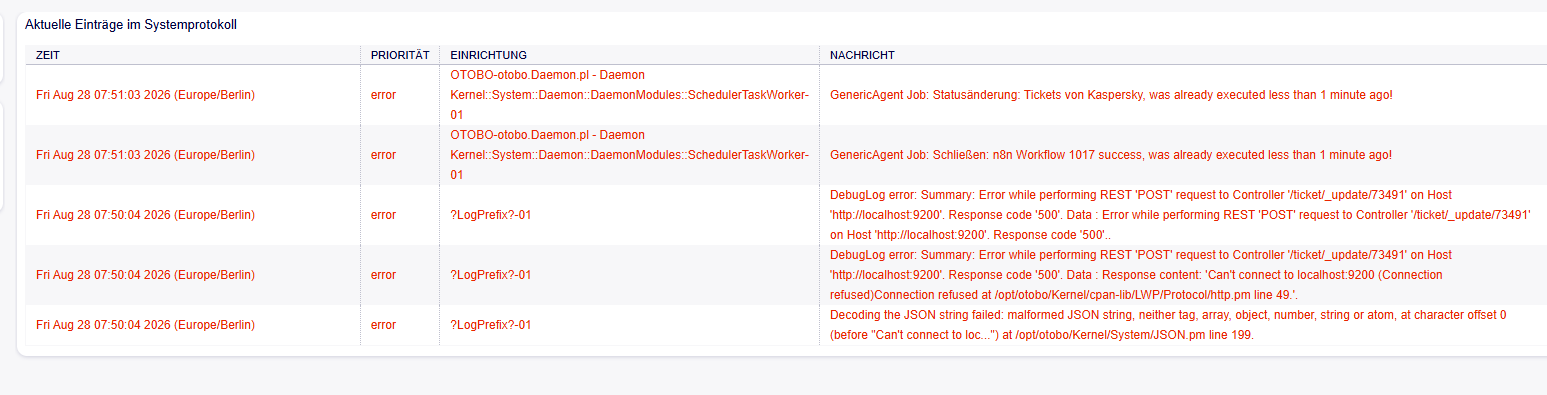Click the error priority of the n8n row
This screenshot has width=1547, height=395.
coord(383,155)
